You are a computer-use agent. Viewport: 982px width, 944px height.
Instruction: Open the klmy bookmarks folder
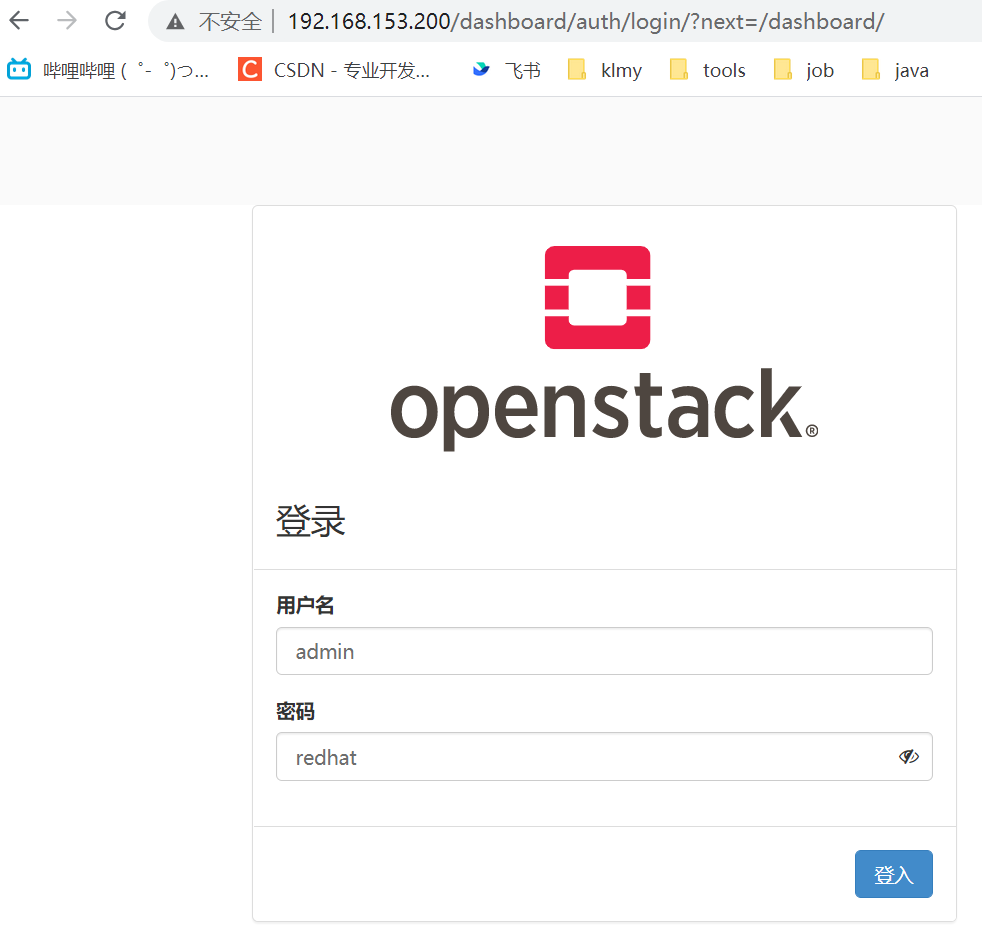point(605,70)
